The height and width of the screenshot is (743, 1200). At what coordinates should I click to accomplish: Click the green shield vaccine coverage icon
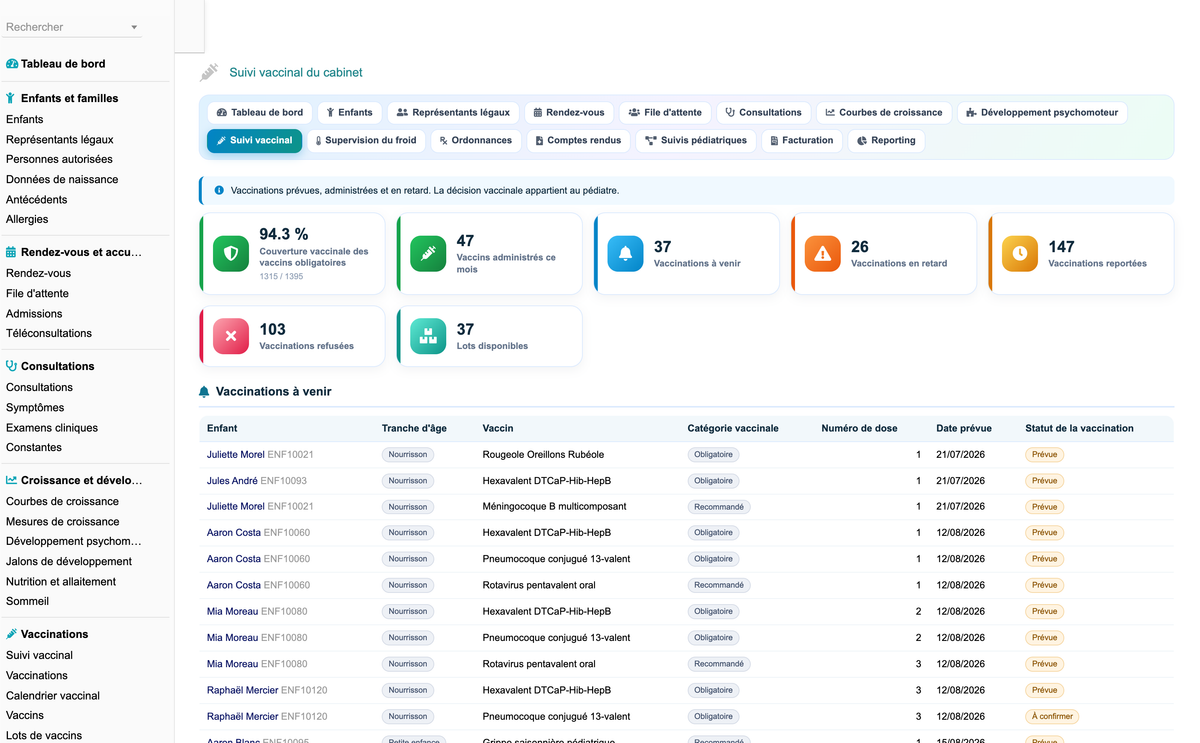coord(231,254)
